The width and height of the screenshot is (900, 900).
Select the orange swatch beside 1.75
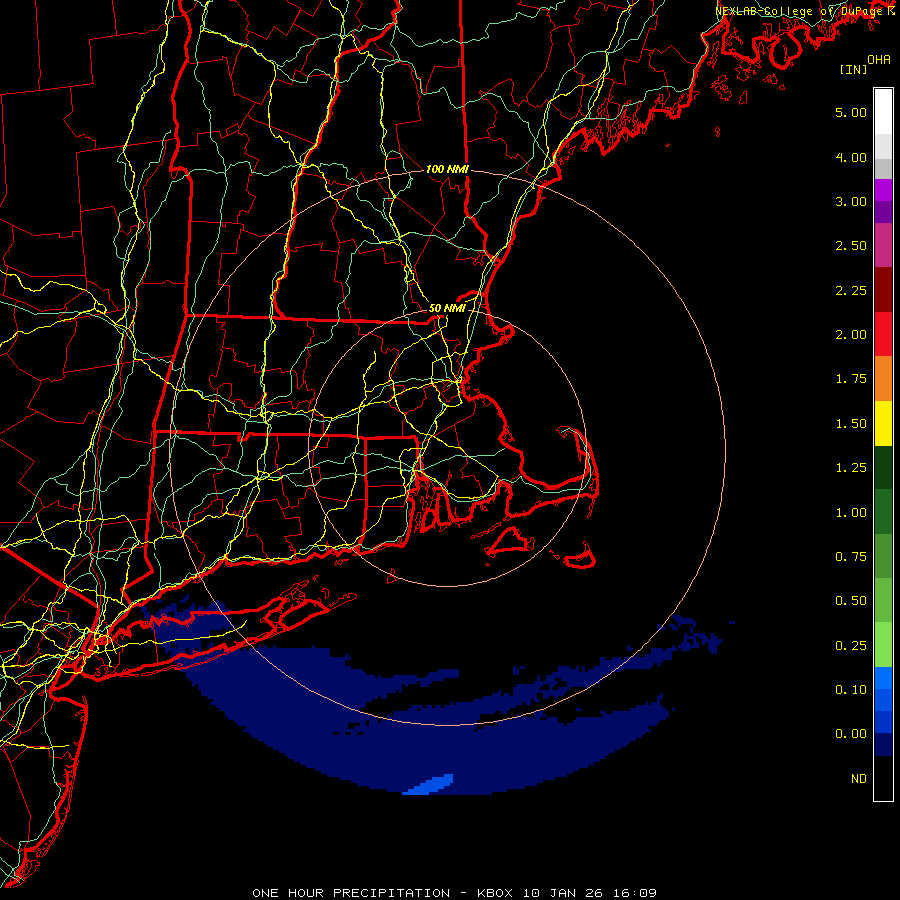point(883,378)
